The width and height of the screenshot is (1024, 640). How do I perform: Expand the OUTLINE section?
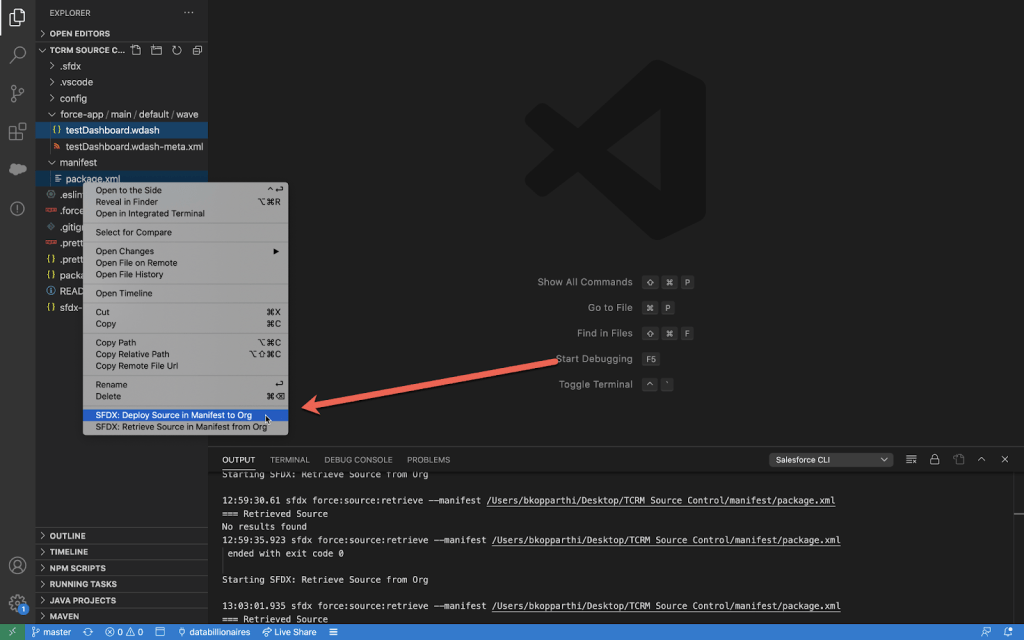(x=68, y=536)
